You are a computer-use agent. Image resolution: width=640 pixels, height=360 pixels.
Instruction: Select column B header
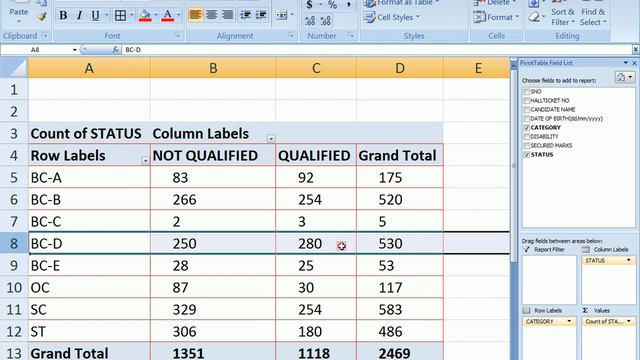(213, 68)
